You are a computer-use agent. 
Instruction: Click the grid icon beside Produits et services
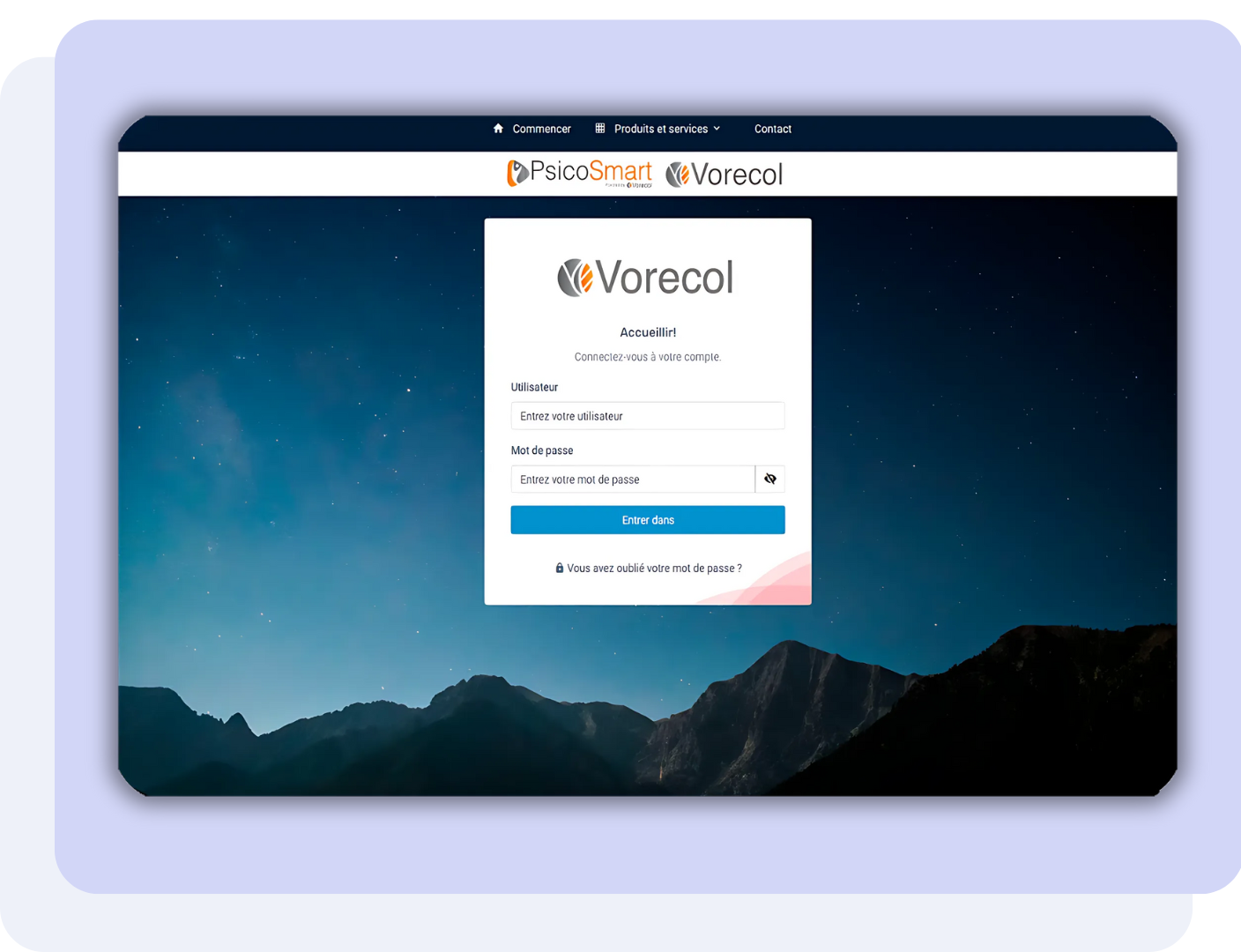point(600,129)
